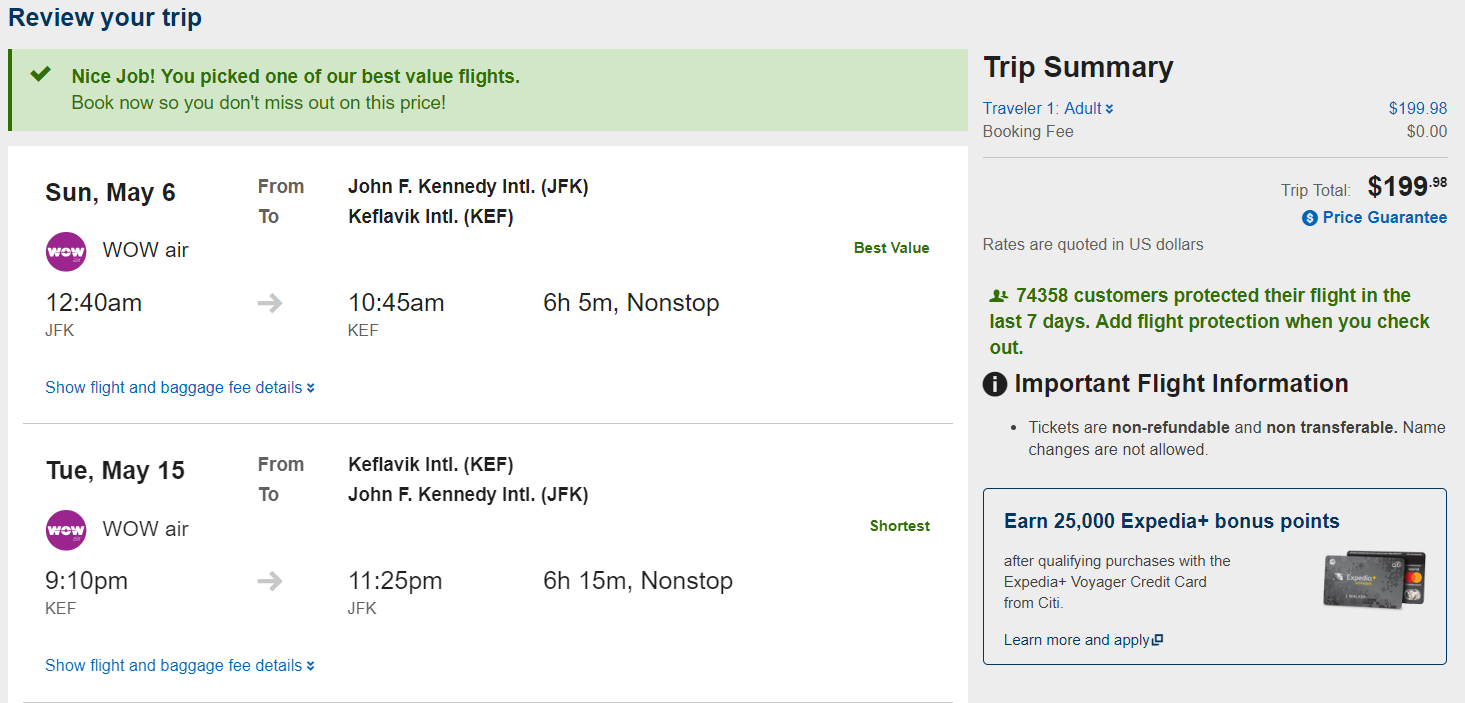This screenshot has width=1465, height=703.
Task: Expand Traveler 1: Adult price breakdown
Action: 1048,108
